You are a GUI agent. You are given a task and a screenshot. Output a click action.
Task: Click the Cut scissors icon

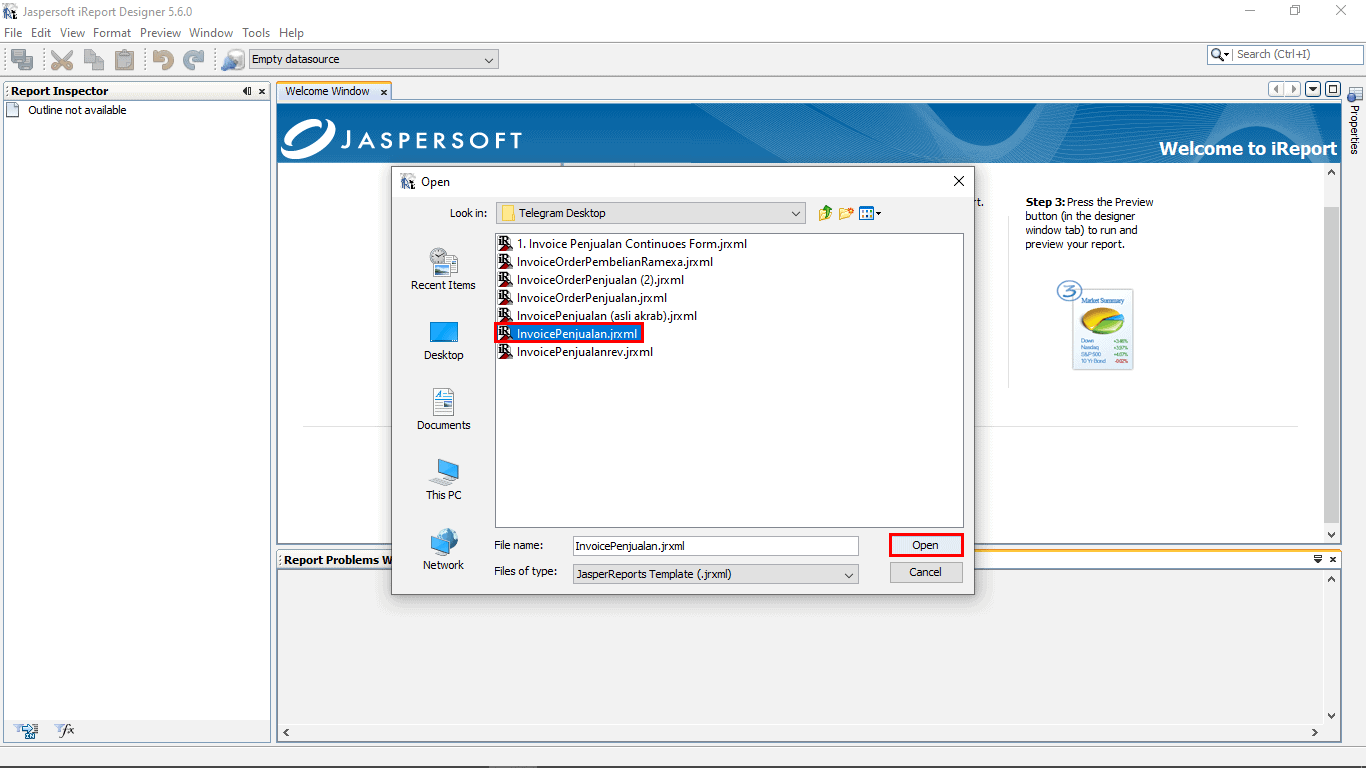click(62, 60)
